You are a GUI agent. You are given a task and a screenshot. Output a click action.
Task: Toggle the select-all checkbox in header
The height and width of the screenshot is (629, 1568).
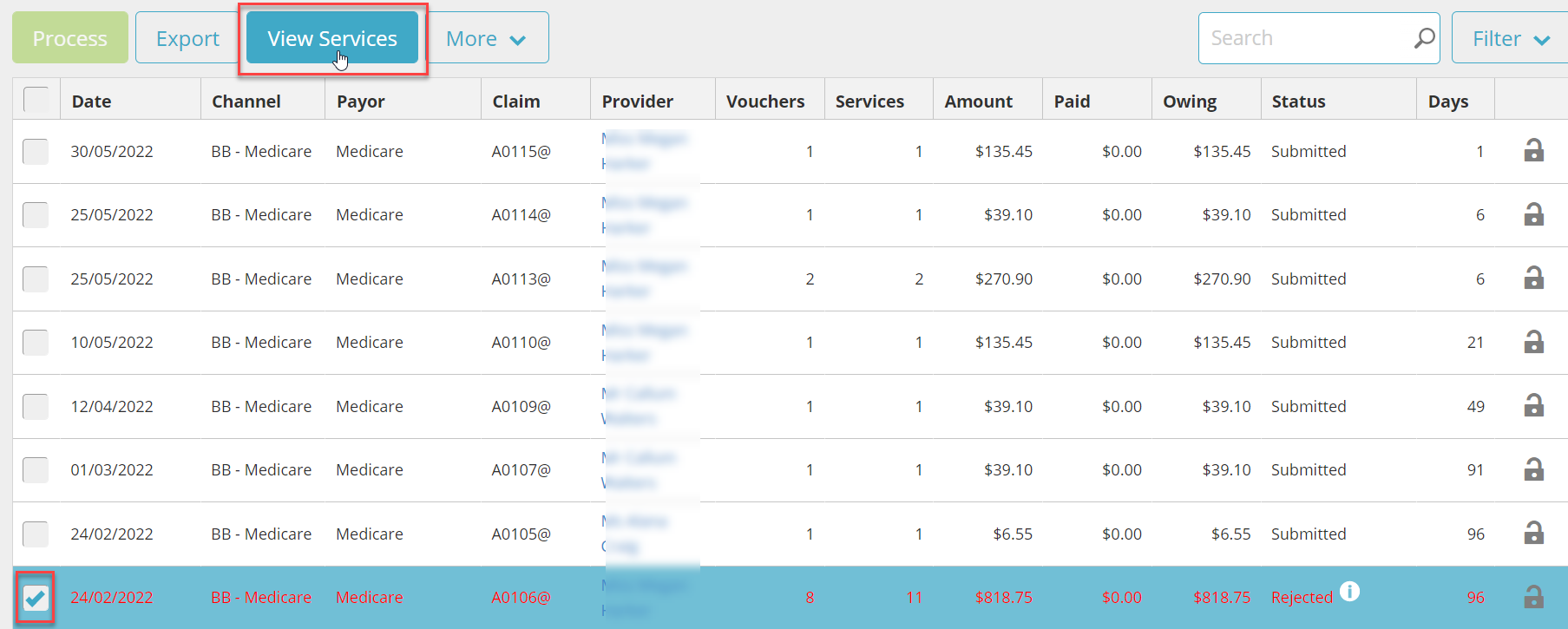click(36, 100)
